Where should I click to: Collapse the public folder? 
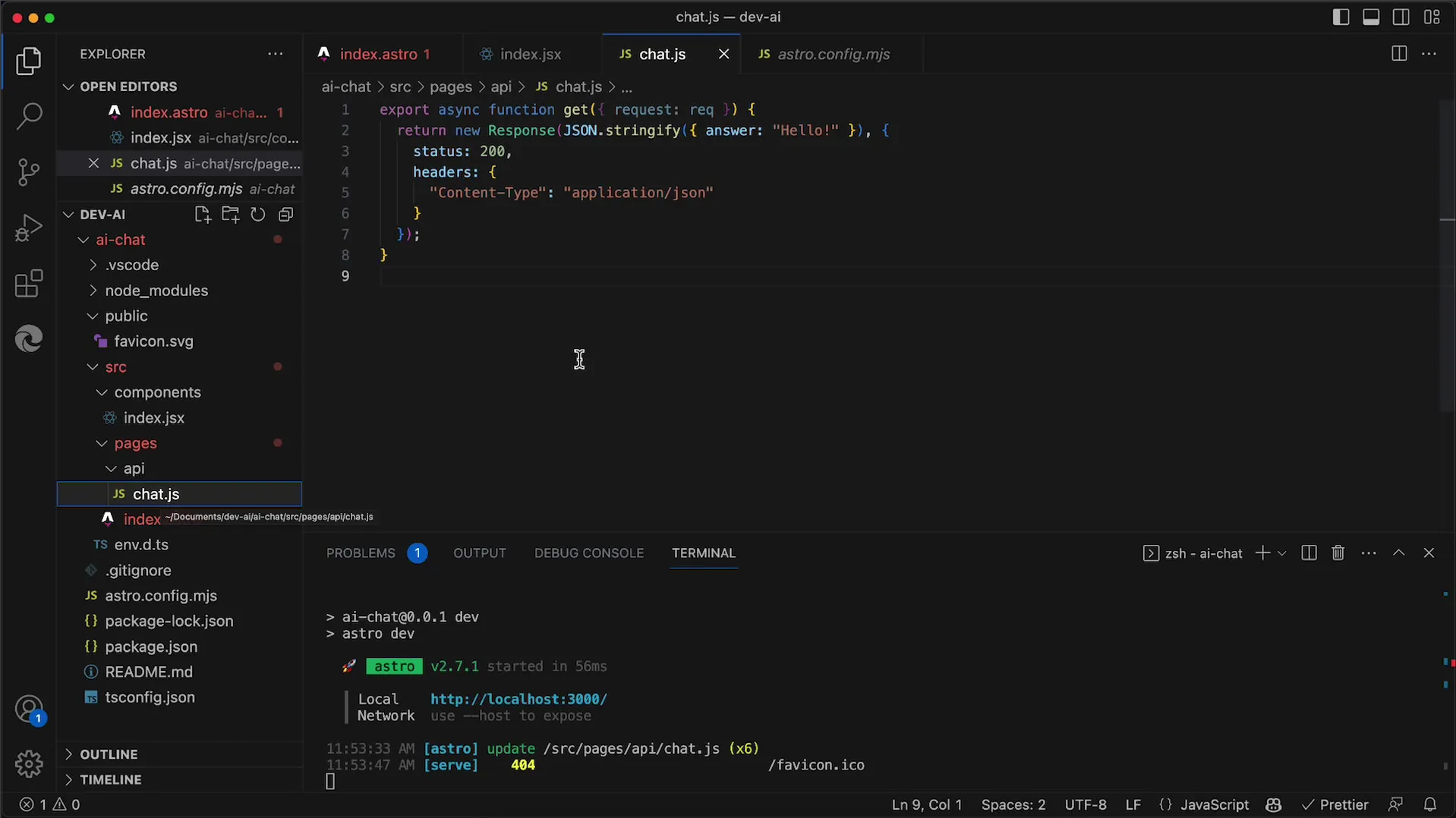point(179,316)
